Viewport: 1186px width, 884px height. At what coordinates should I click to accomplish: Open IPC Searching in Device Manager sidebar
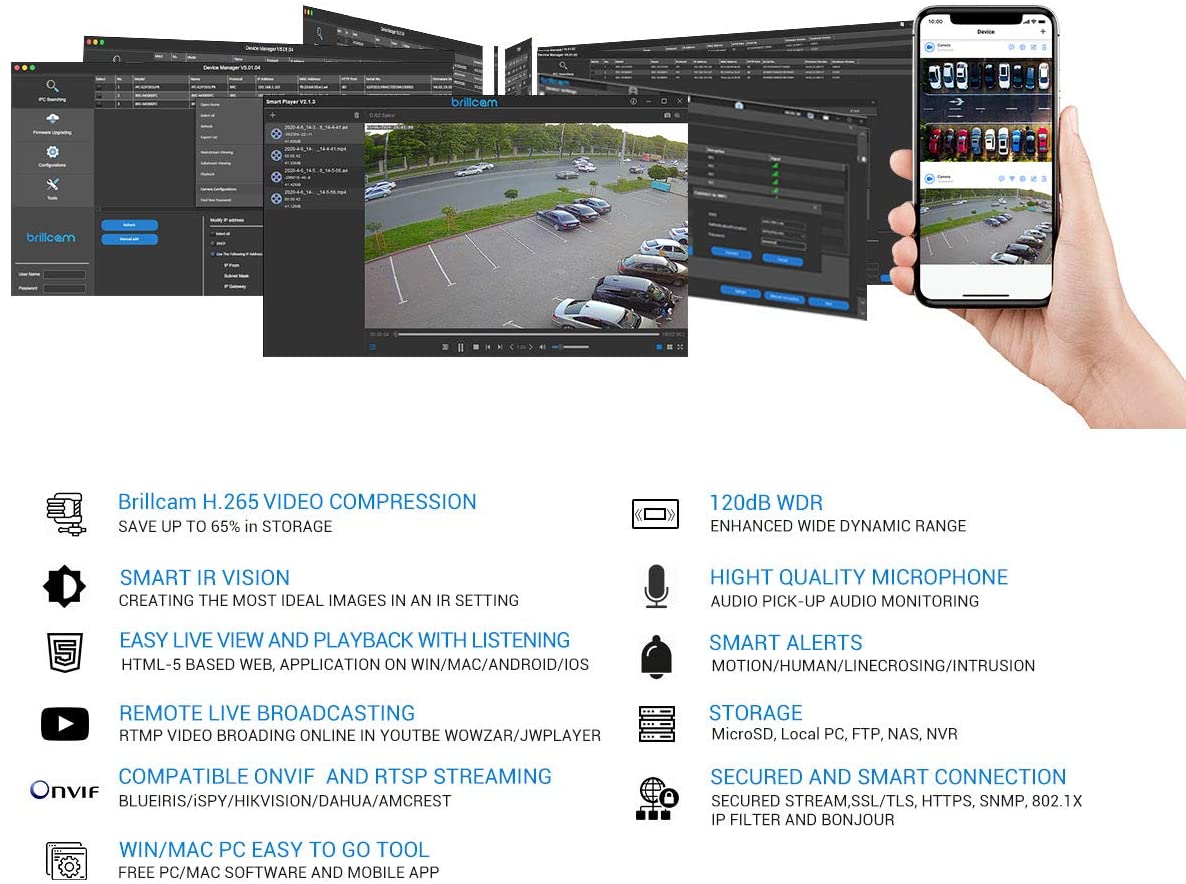pyautogui.click(x=52, y=90)
